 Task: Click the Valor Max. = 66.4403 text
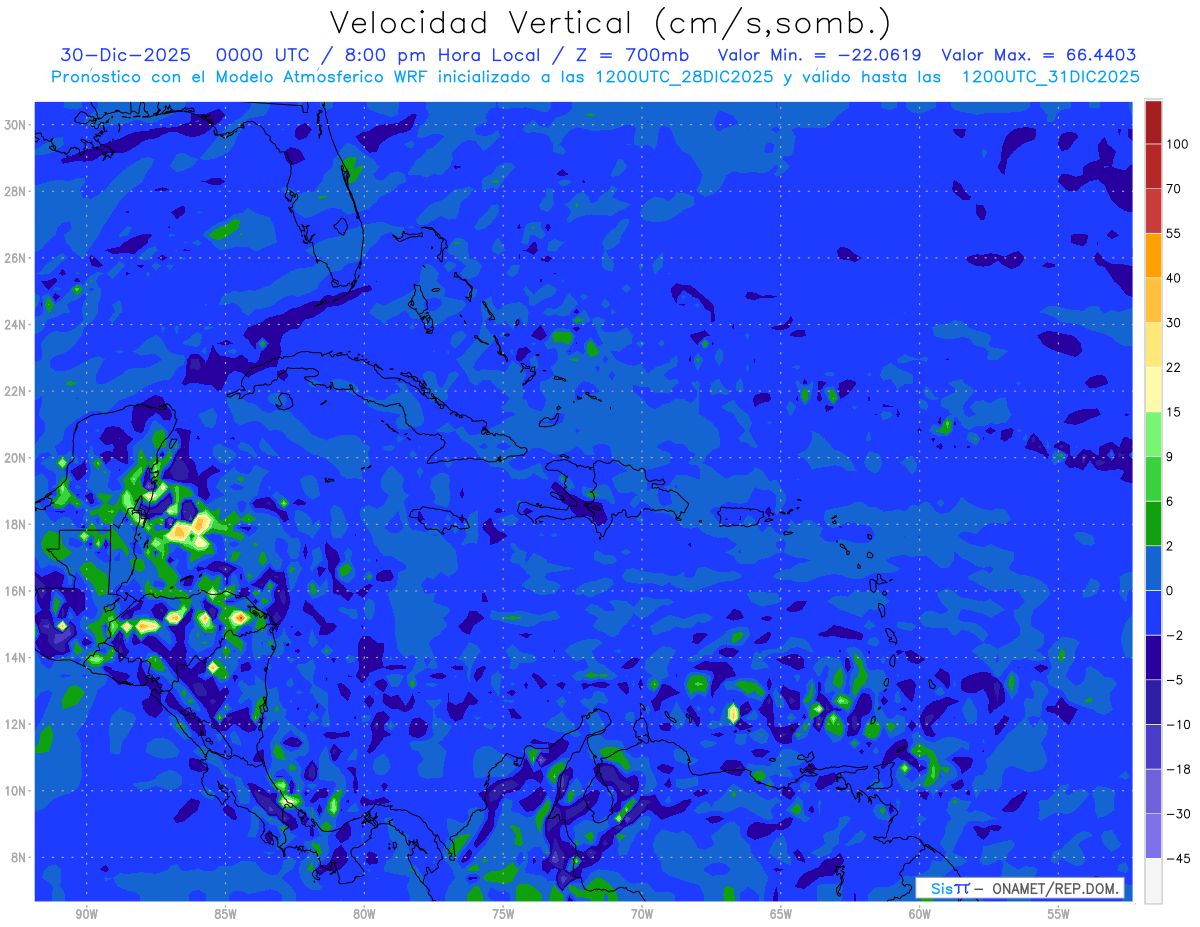pos(1039,55)
